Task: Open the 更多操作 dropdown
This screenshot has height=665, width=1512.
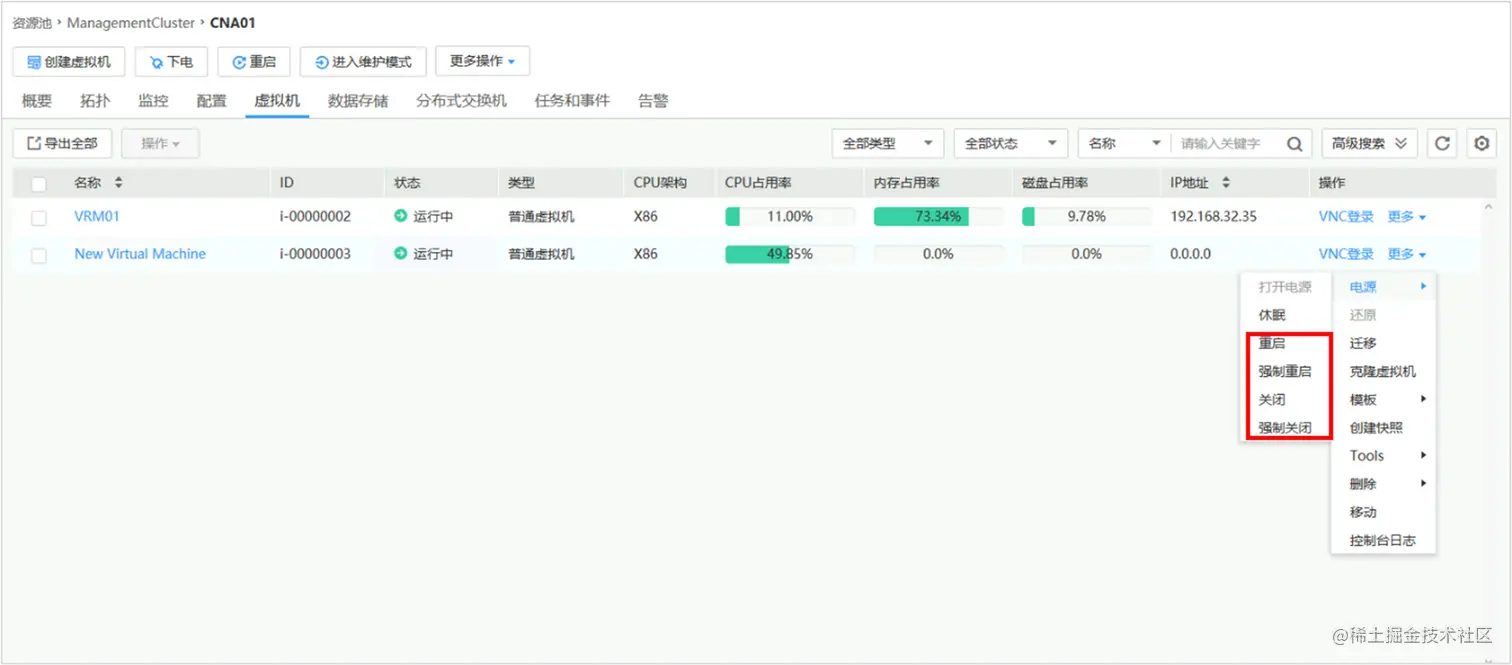Action: [x=482, y=61]
